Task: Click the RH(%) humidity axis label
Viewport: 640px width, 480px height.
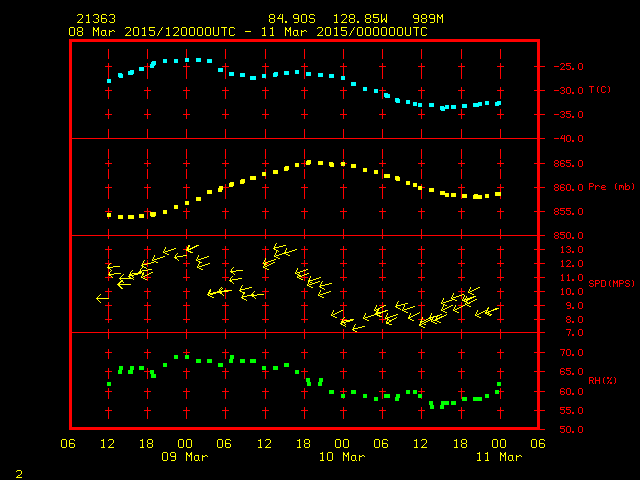Action: [602, 380]
